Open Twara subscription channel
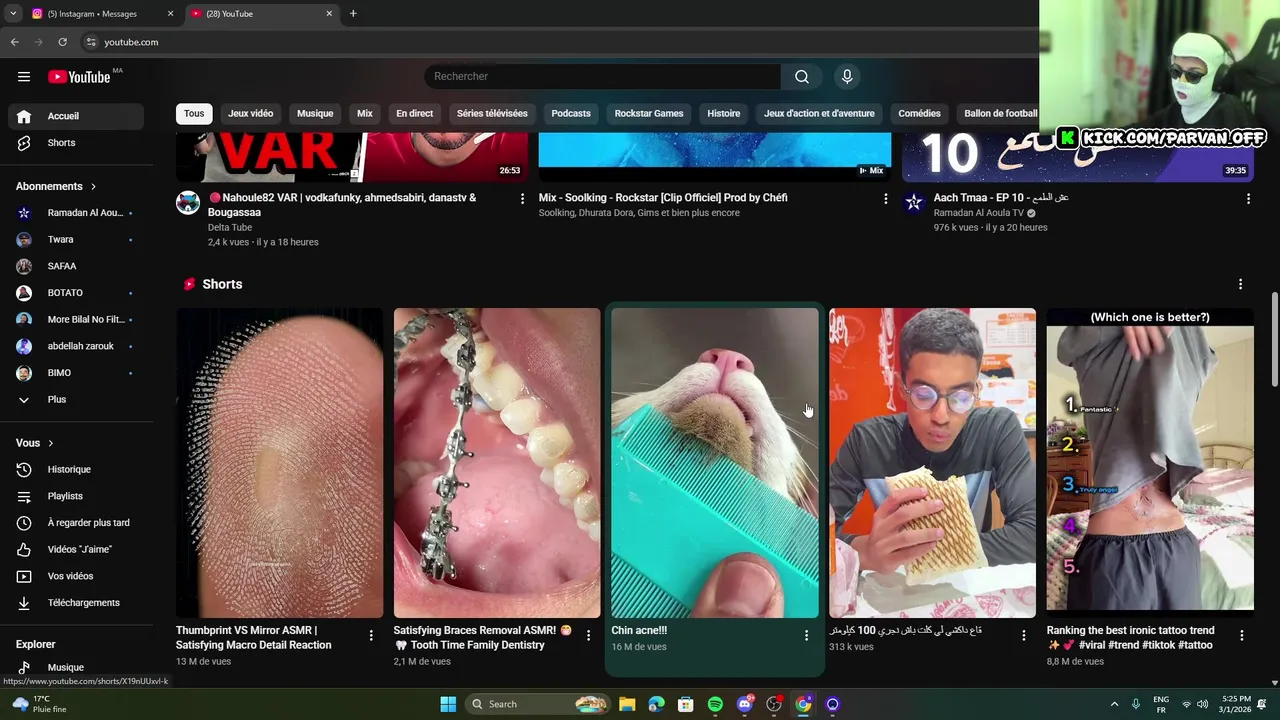The image size is (1280, 720). pyautogui.click(x=76, y=240)
